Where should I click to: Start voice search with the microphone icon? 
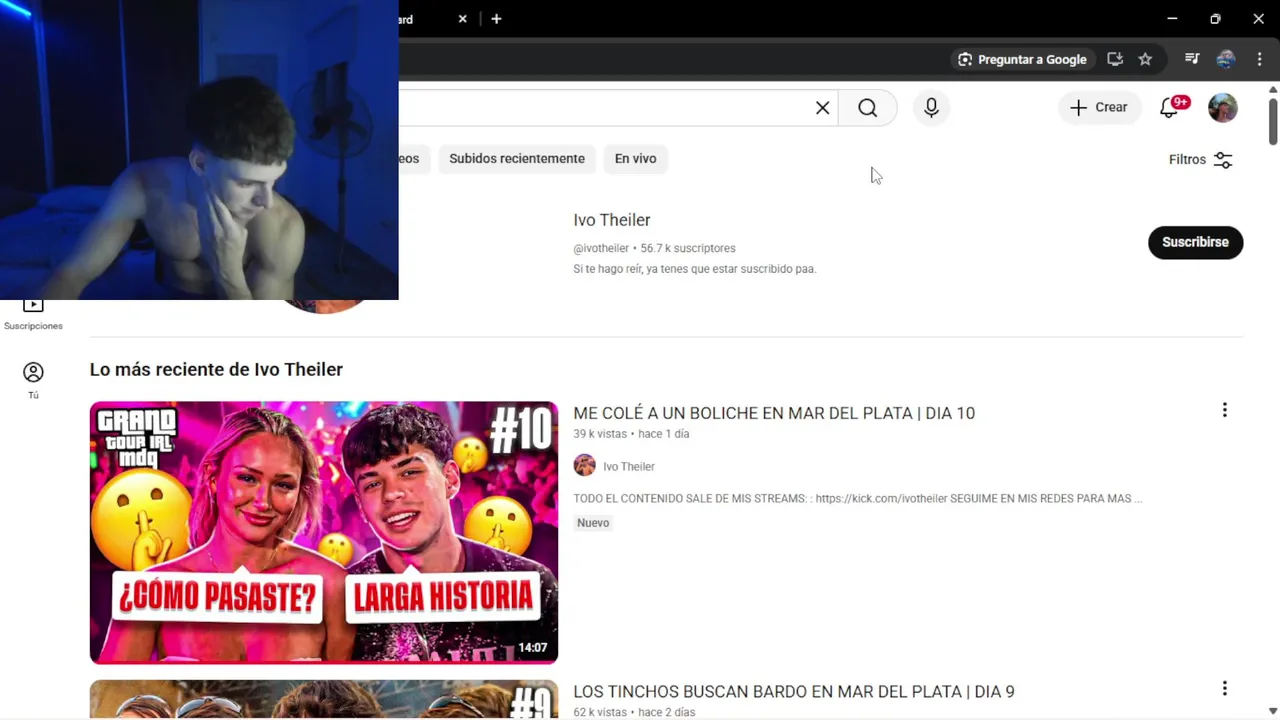(x=931, y=108)
